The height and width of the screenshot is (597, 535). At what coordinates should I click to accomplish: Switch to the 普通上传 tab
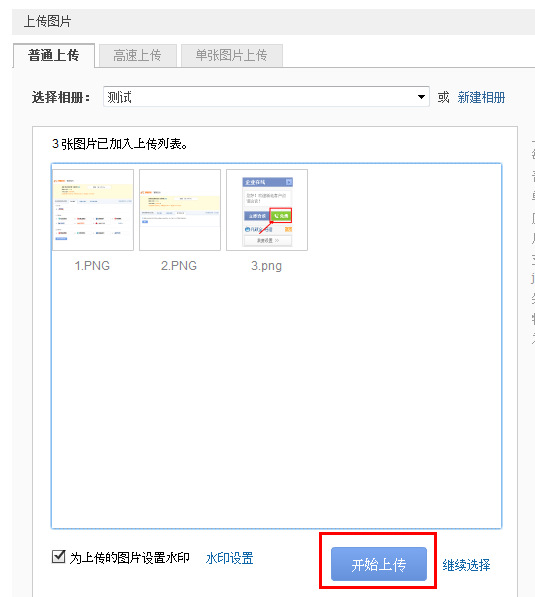54,56
